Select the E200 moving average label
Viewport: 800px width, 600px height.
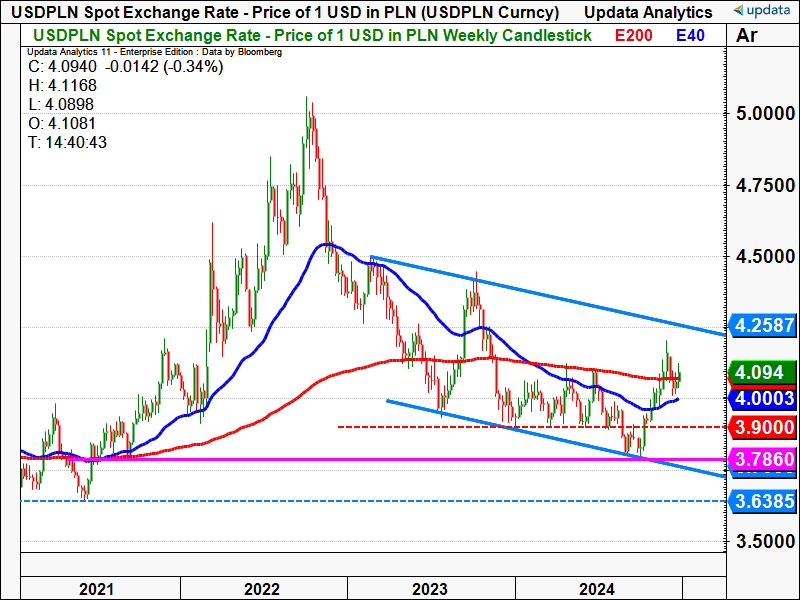(x=633, y=36)
